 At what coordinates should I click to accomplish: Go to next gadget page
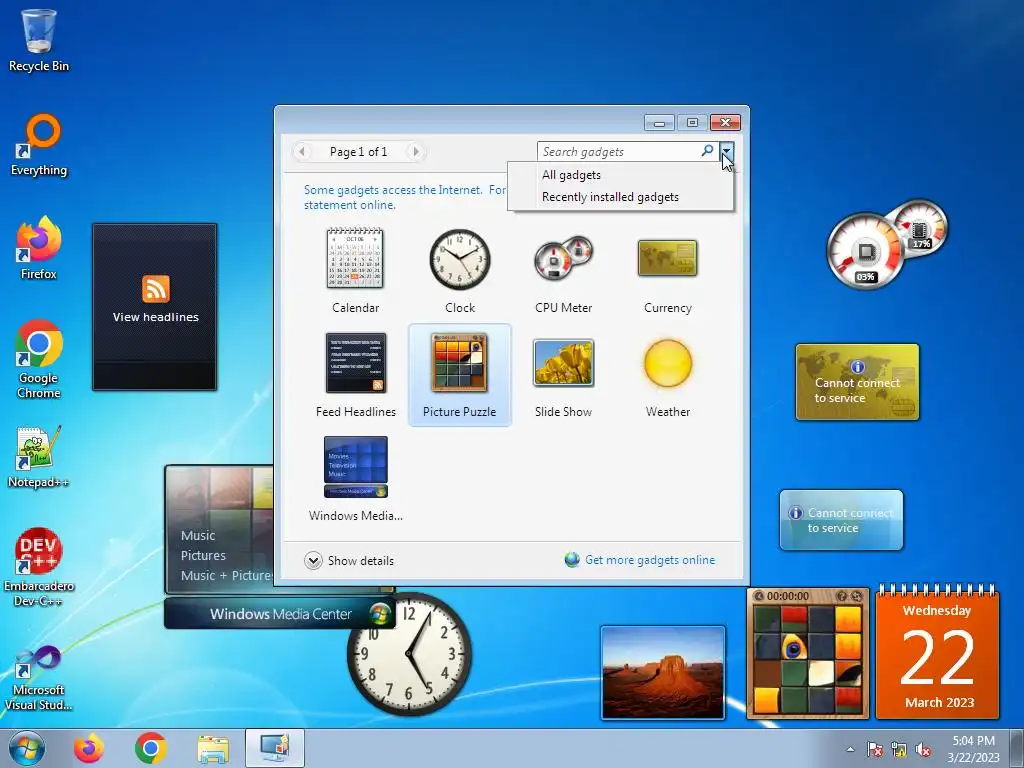tap(415, 152)
